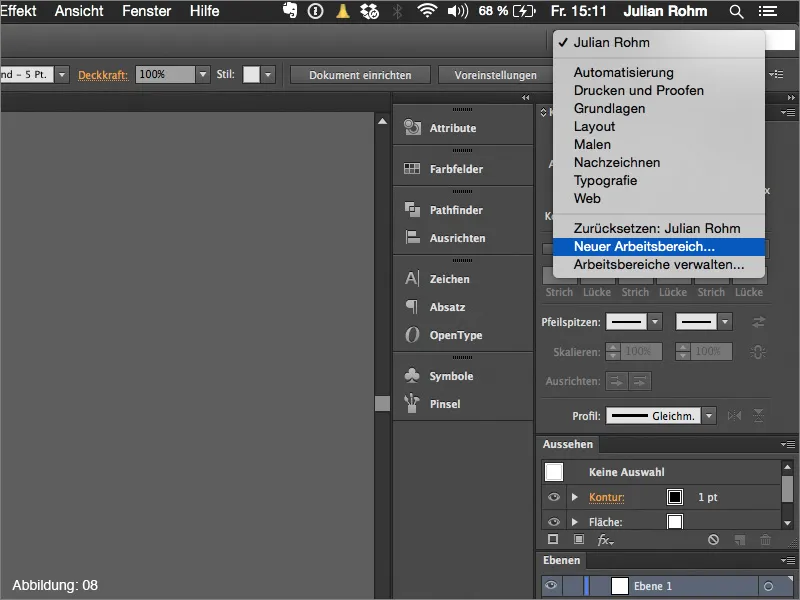Open the Notification Center list icon
This screenshot has width=800, height=600.
pyautogui.click(x=768, y=11)
